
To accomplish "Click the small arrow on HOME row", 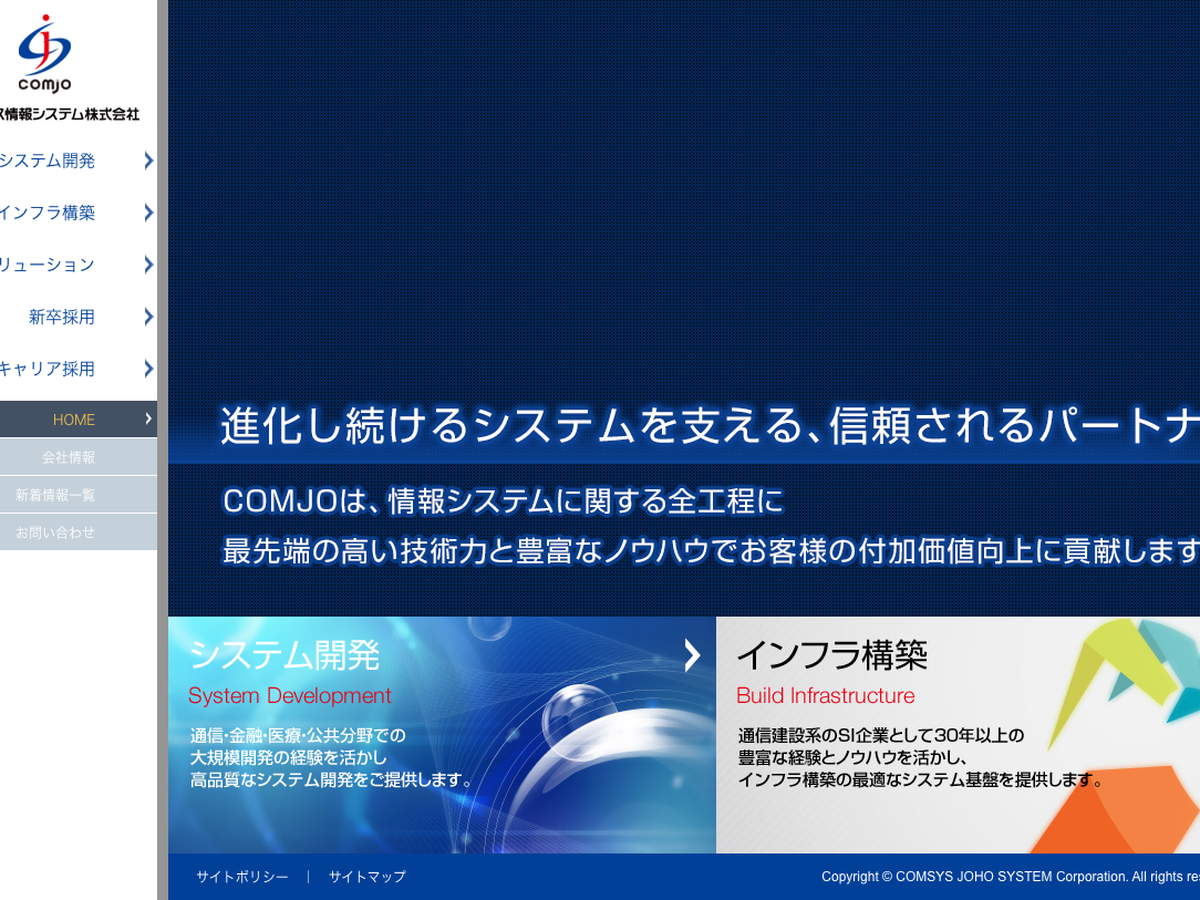I will (x=148, y=419).
